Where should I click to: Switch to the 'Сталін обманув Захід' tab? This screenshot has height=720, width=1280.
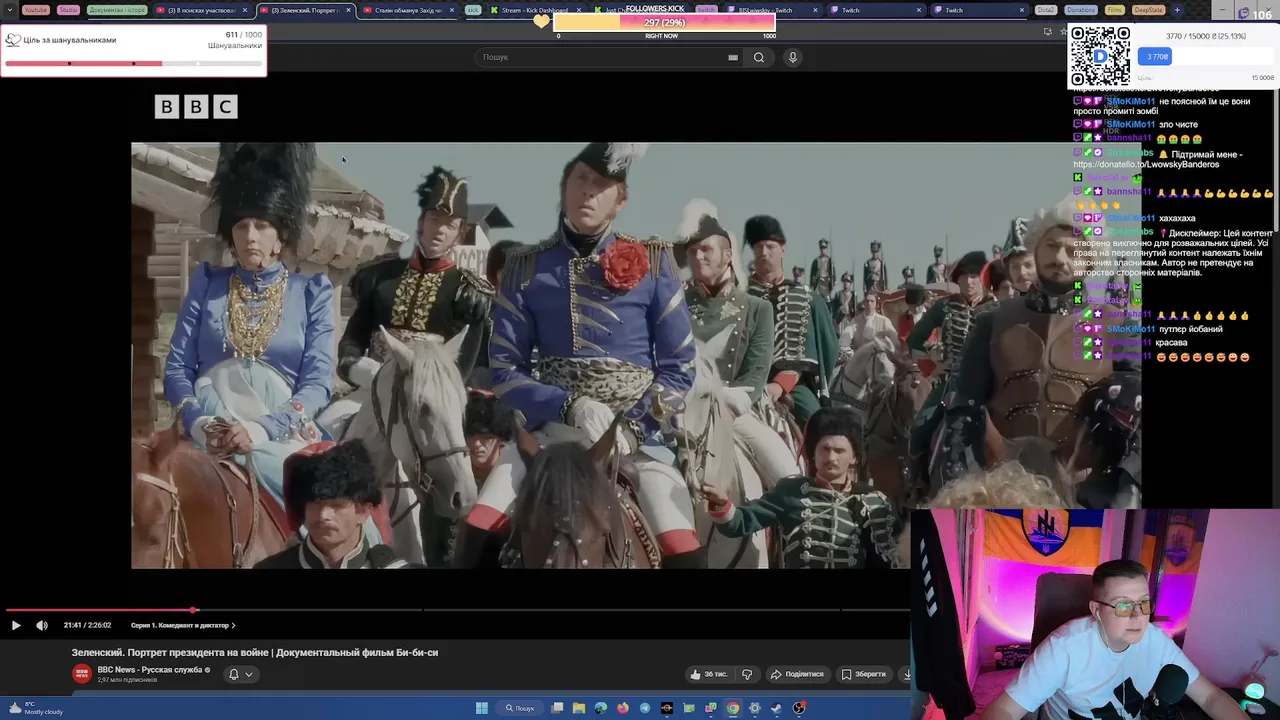coord(409,10)
